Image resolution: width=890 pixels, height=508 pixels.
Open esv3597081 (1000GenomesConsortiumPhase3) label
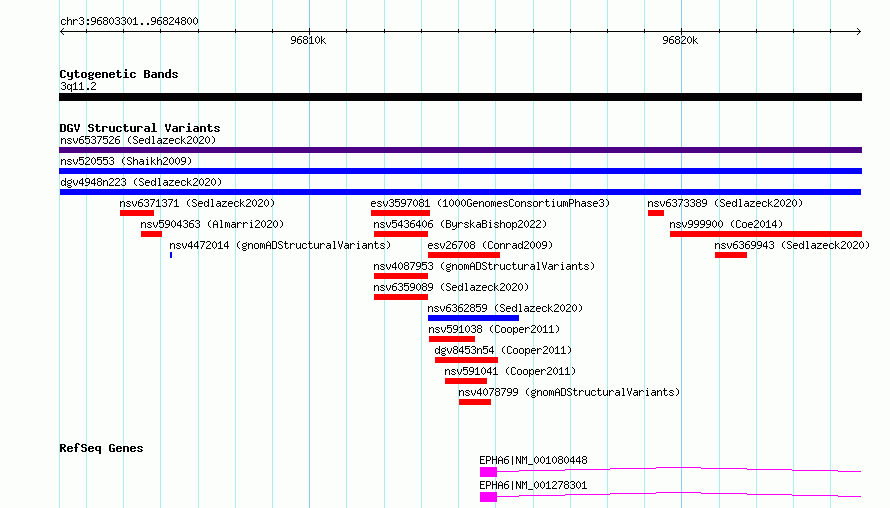490,203
